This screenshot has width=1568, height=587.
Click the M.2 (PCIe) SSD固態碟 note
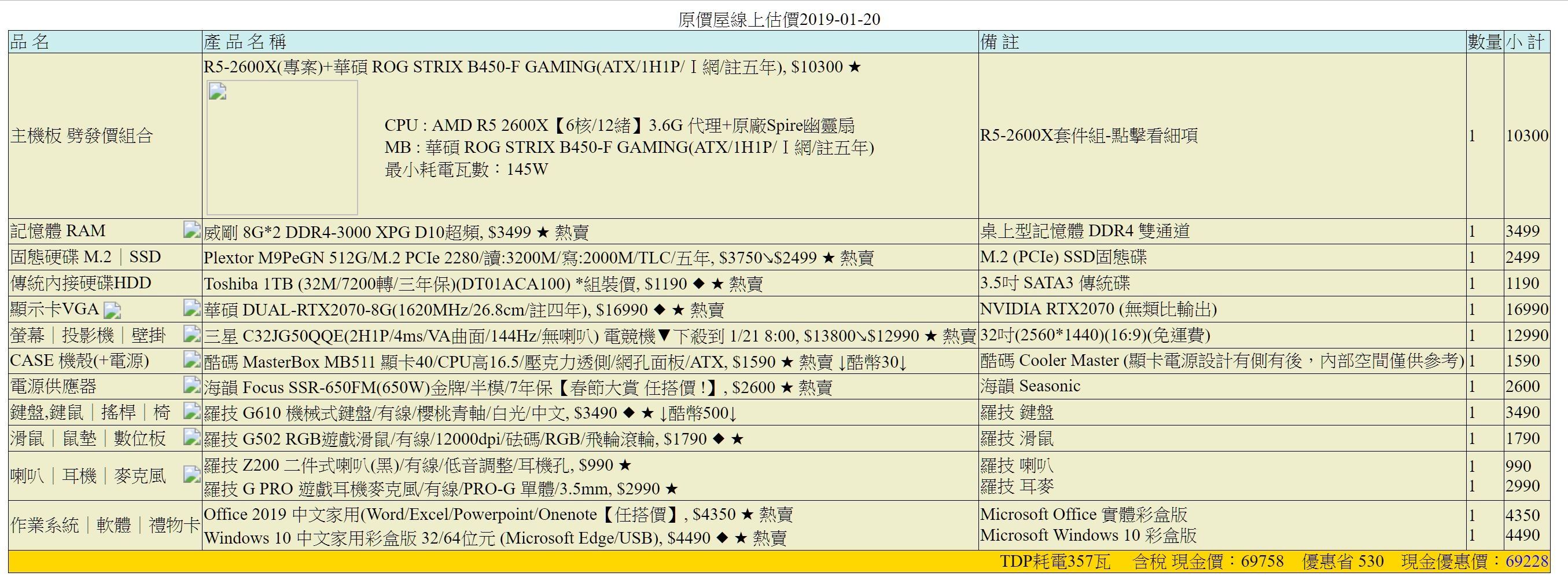point(1063,256)
